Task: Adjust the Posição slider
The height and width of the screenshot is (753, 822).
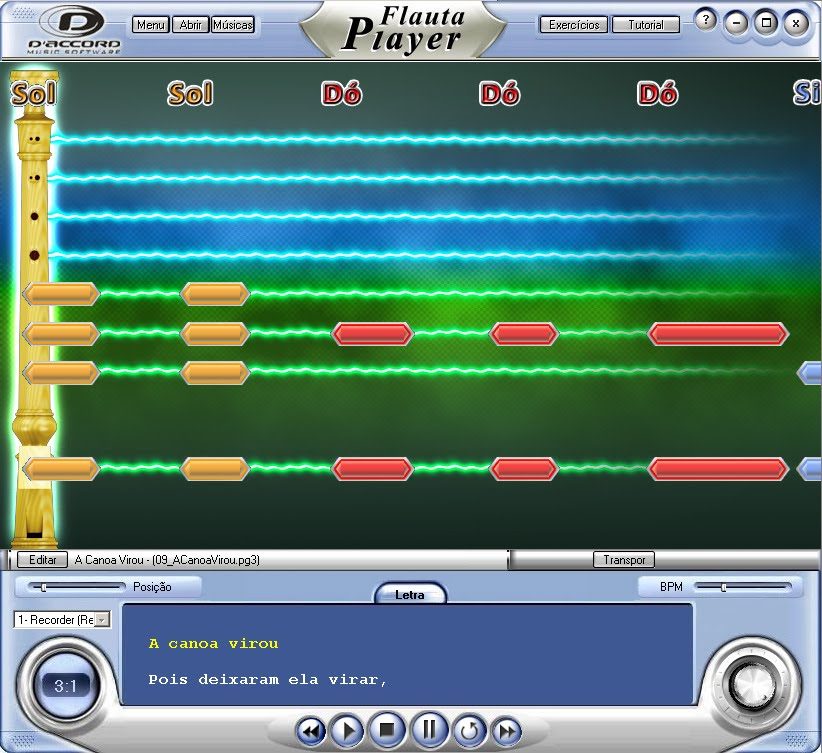Action: pyautogui.click(x=77, y=587)
